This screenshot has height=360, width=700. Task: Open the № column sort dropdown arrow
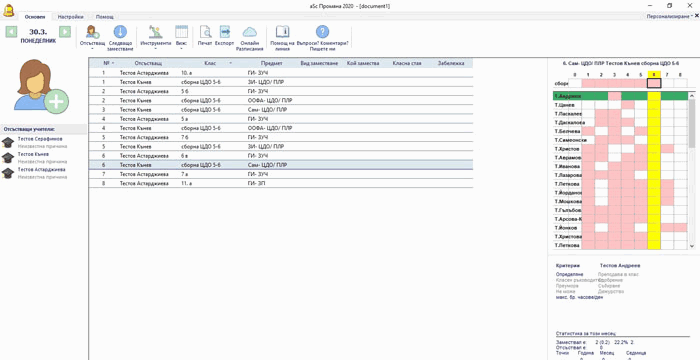113,63
